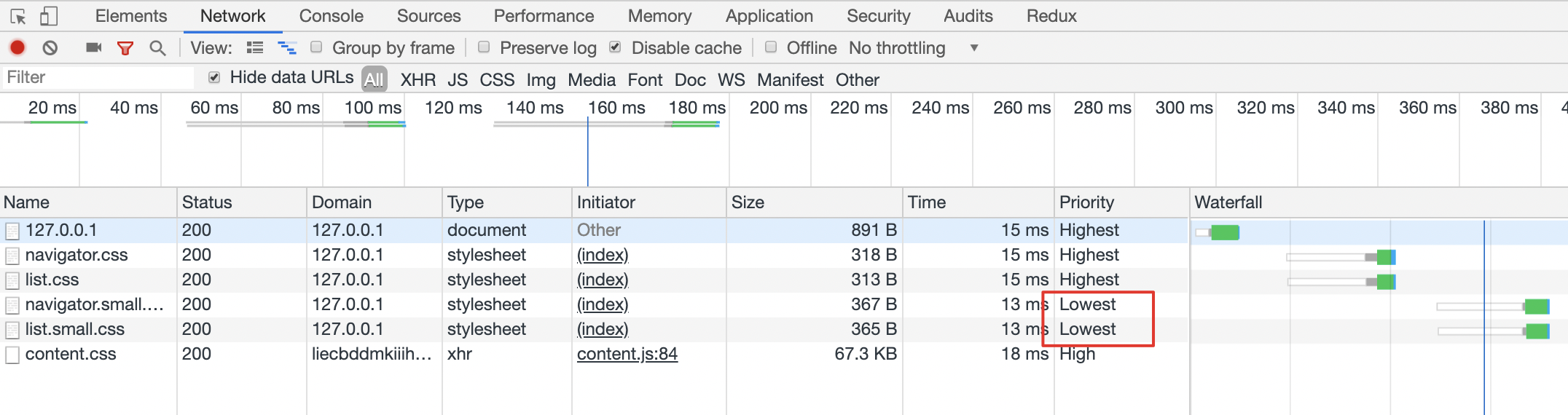This screenshot has height=415, width=1568.
Task: Click the file icon beside content.css
Action: [x=12, y=355]
